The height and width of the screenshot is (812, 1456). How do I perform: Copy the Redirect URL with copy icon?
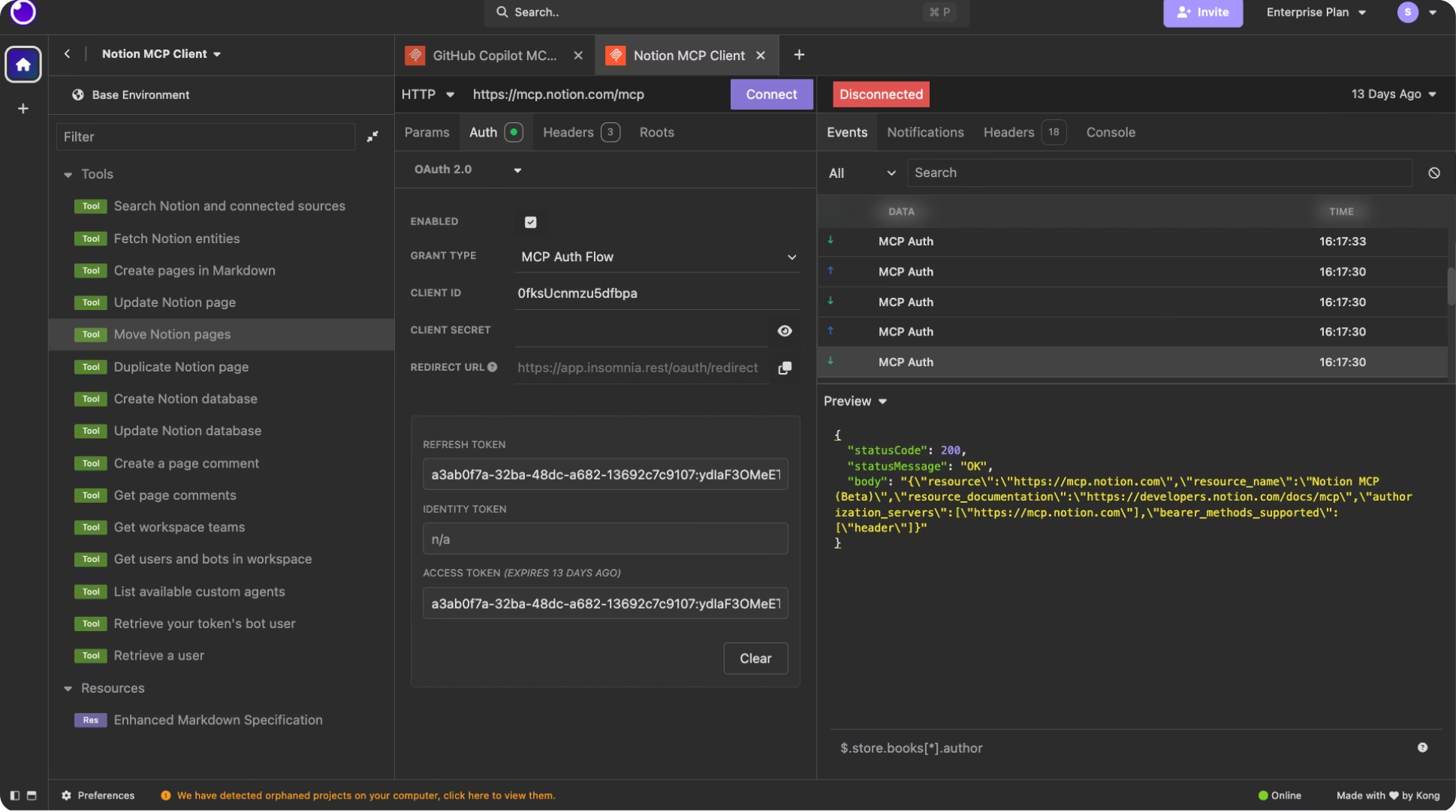click(785, 368)
